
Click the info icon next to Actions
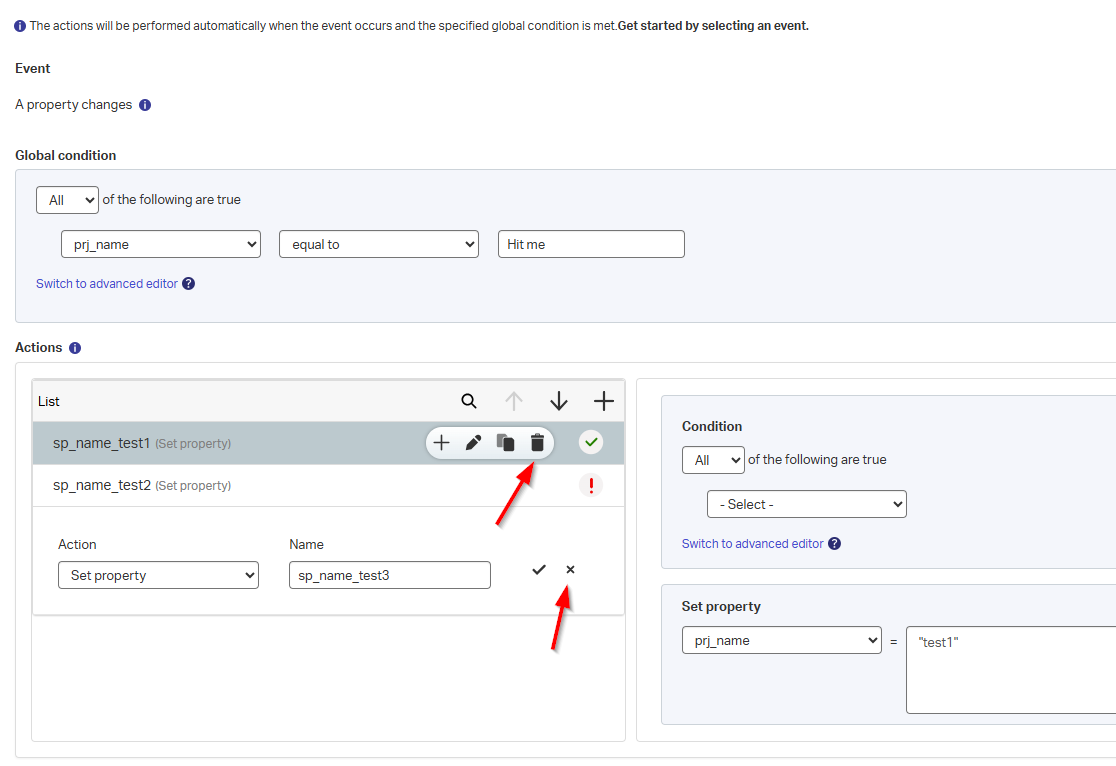point(75,348)
